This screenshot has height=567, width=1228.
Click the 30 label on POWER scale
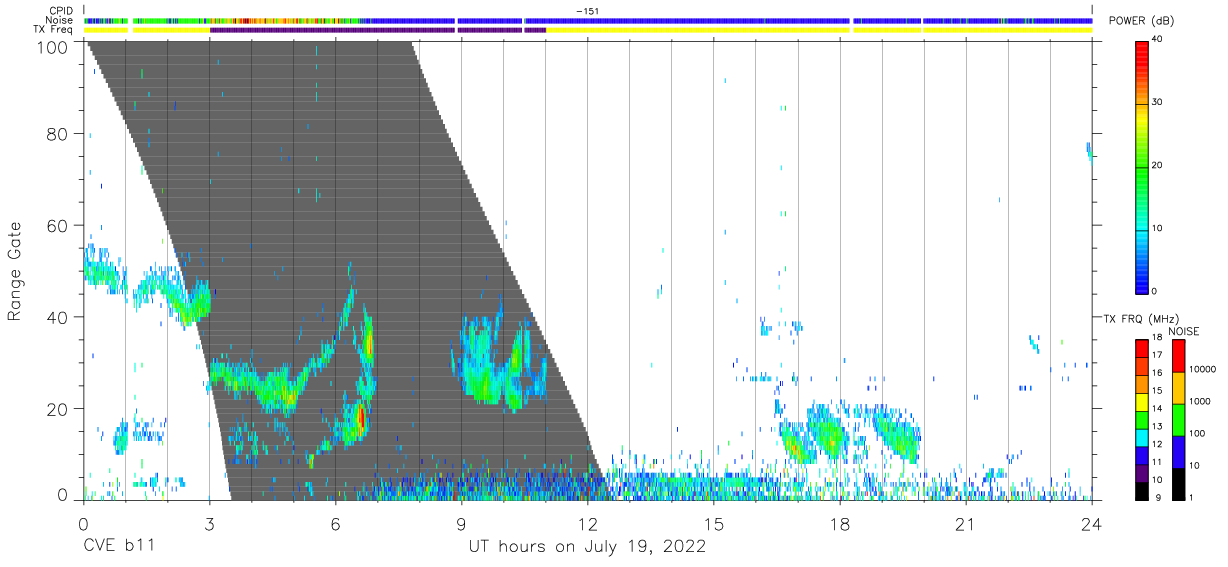pyautogui.click(x=1158, y=102)
